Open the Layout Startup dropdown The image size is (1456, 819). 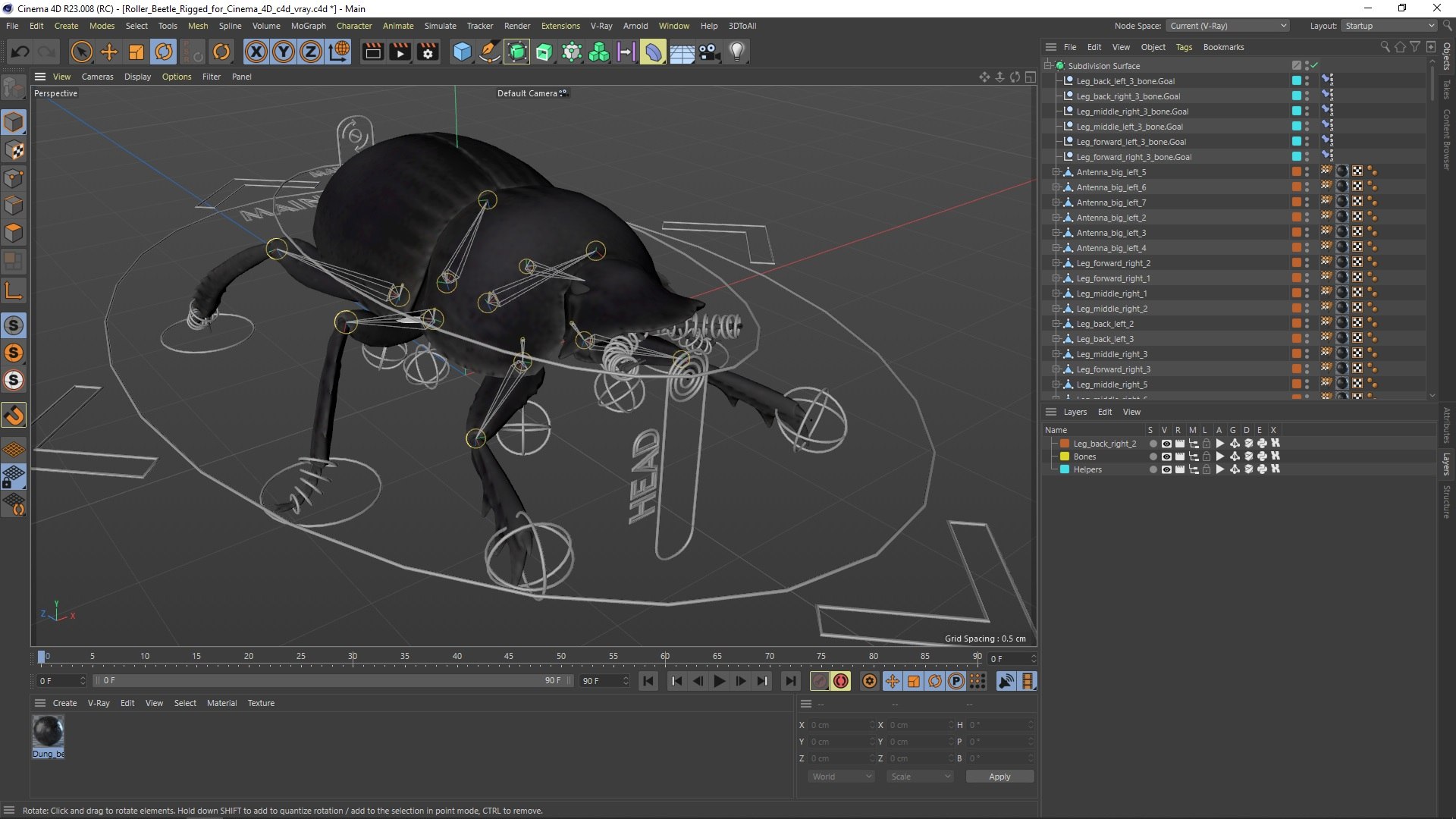coord(1389,26)
